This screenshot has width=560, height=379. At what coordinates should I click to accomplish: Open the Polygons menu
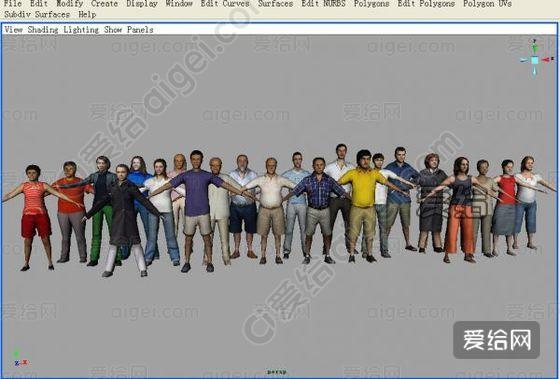tap(371, 4)
